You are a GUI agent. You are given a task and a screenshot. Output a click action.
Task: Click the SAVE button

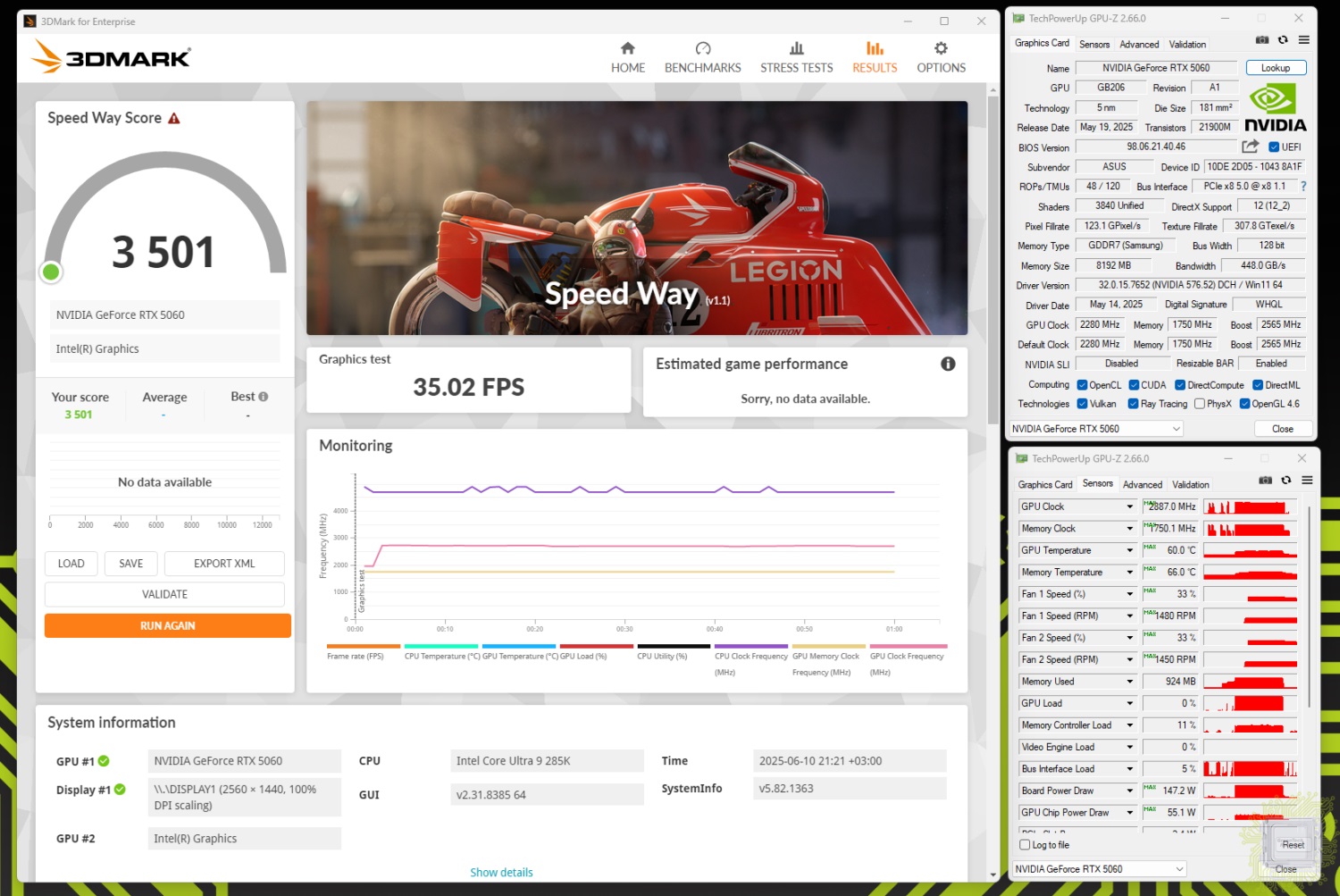pyautogui.click(x=131, y=564)
